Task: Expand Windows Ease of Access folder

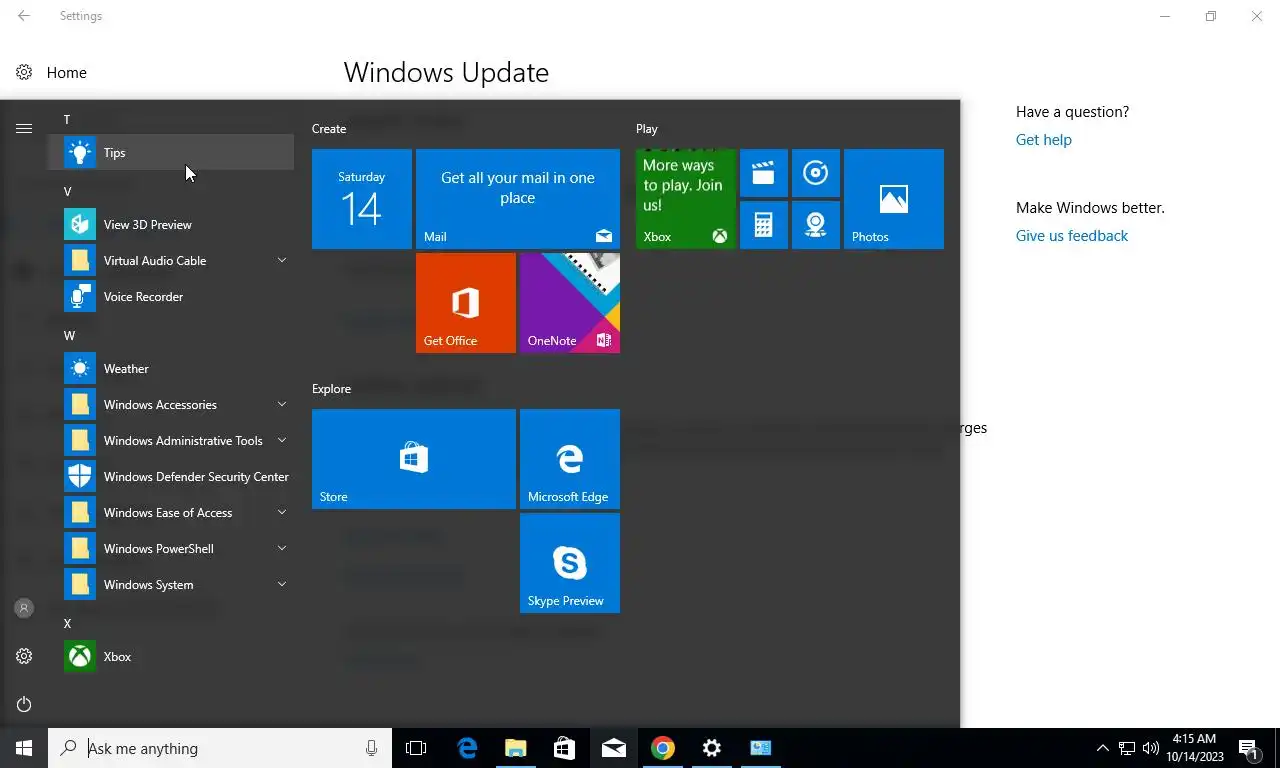Action: (171, 513)
